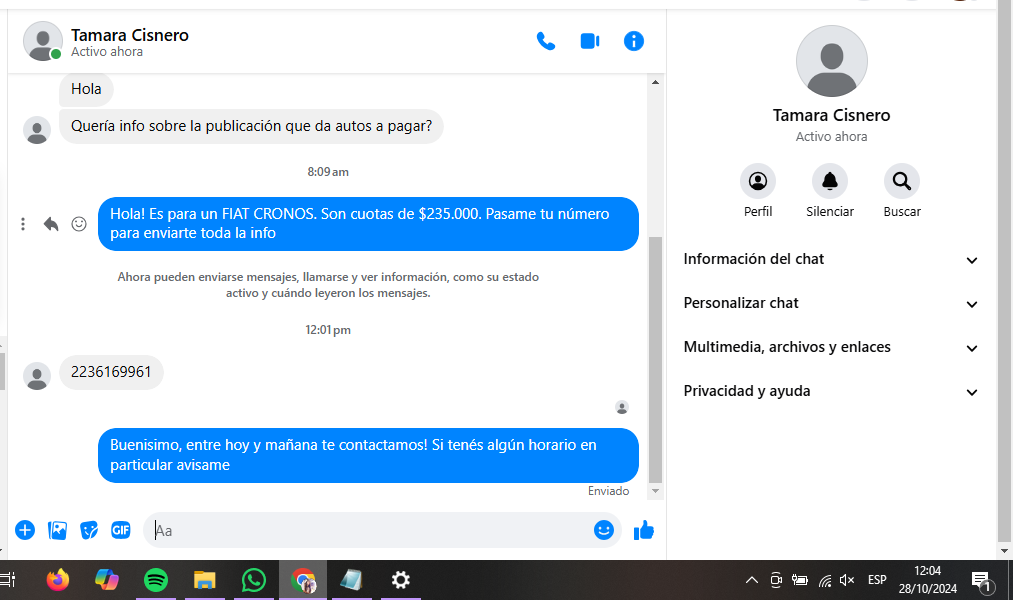The height and width of the screenshot is (600, 1013).
Task: Choose a sticker from sticker picker
Action: click(x=89, y=530)
